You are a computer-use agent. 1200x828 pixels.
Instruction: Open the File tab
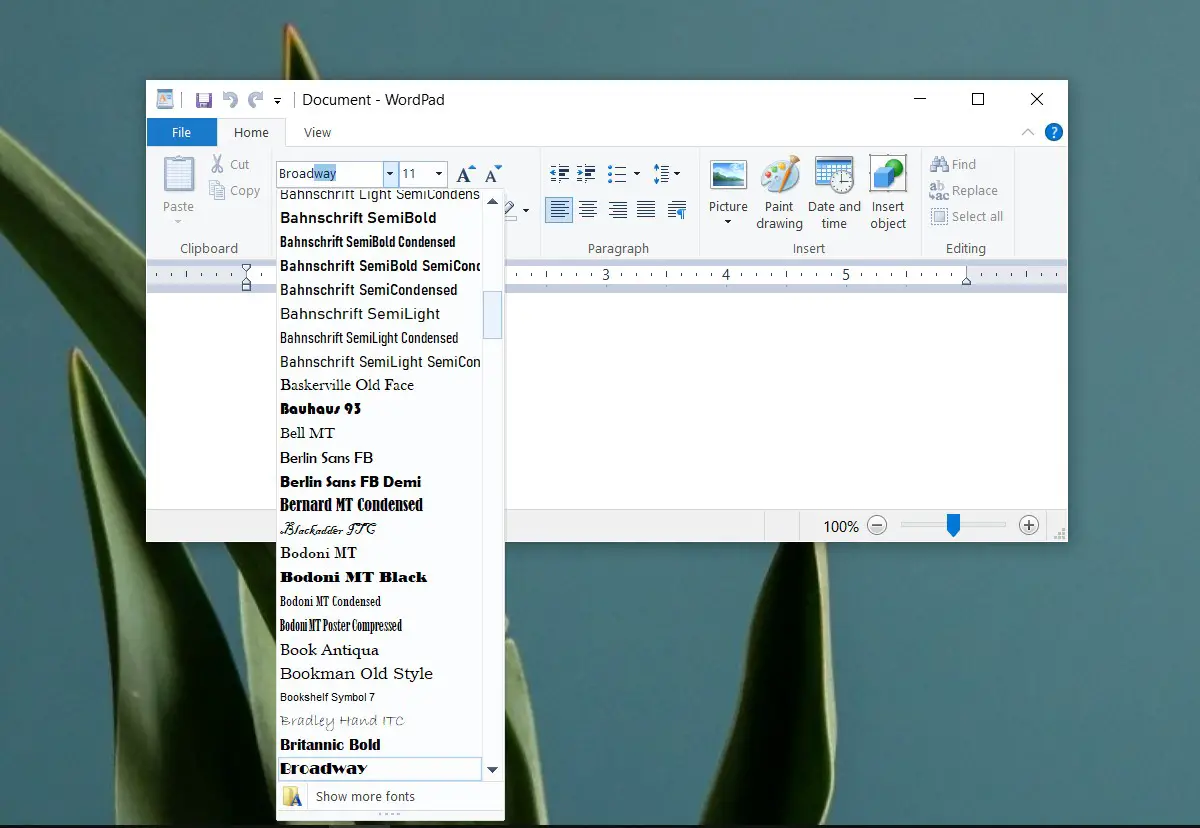(181, 132)
